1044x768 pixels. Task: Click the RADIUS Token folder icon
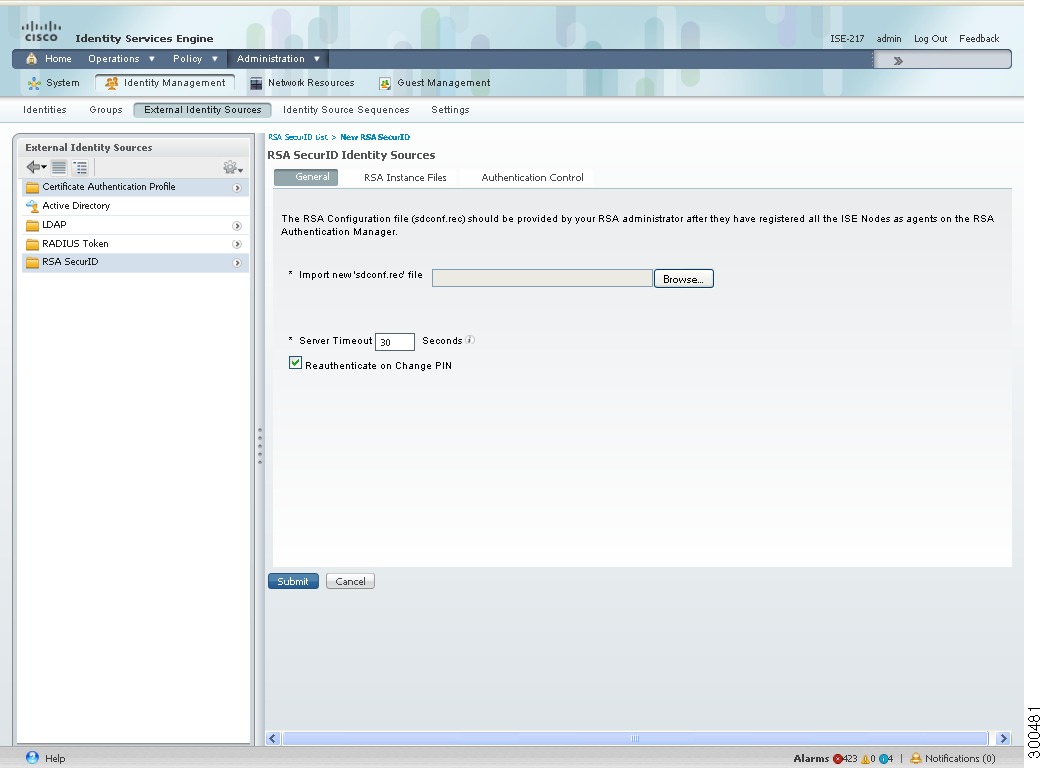click(33, 244)
